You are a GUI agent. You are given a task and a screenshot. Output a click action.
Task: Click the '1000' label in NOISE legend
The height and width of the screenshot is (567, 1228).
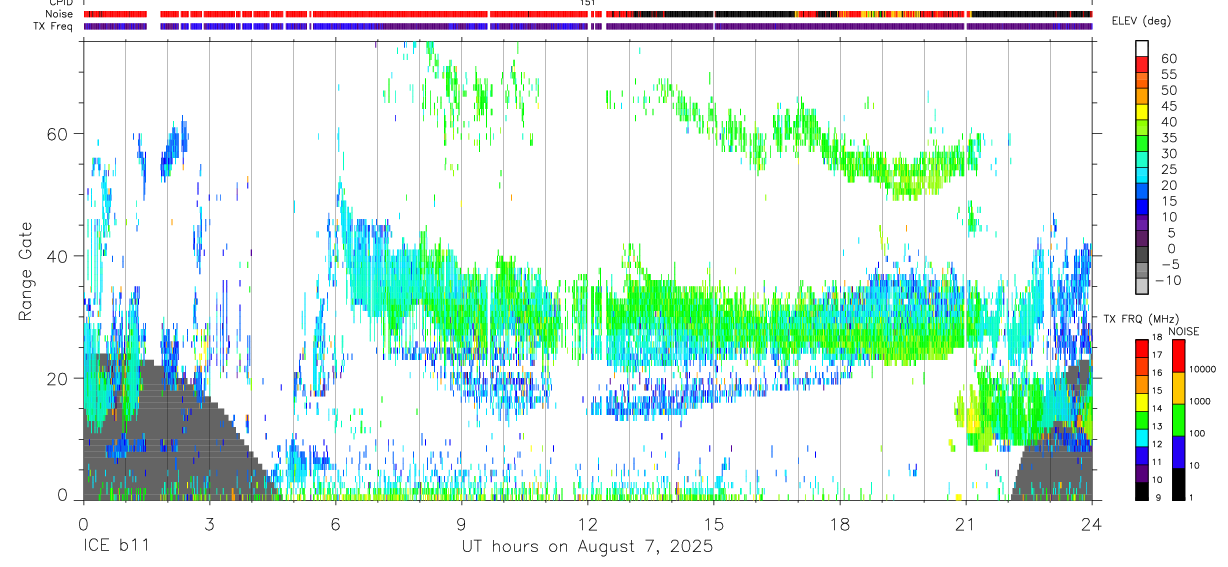(1200, 401)
